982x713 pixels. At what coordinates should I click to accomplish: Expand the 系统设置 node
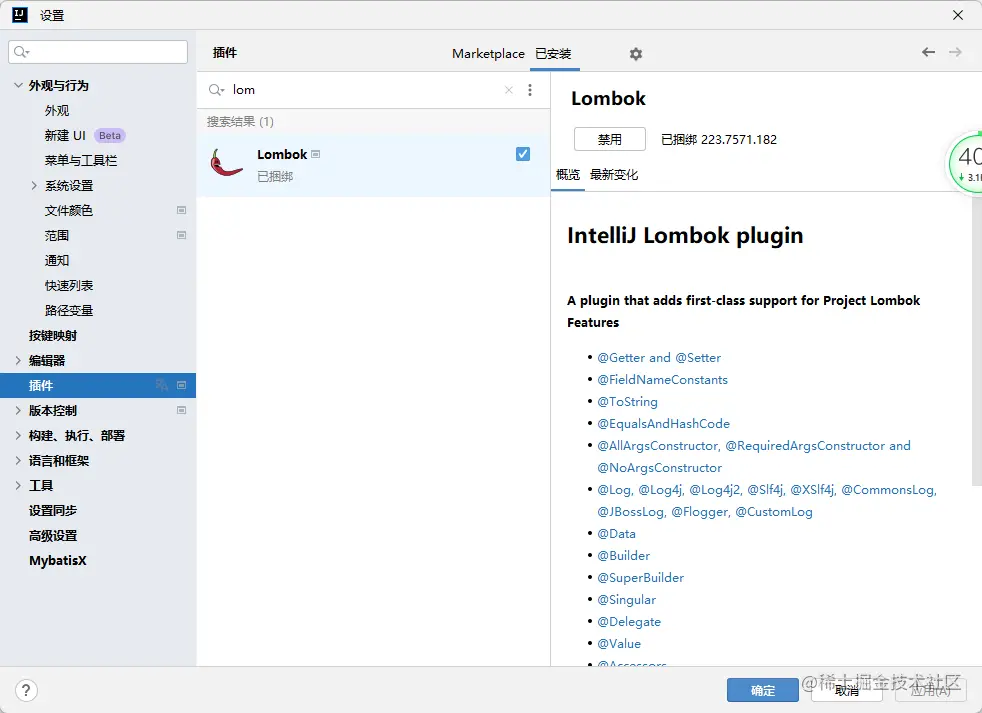pyautogui.click(x=34, y=185)
